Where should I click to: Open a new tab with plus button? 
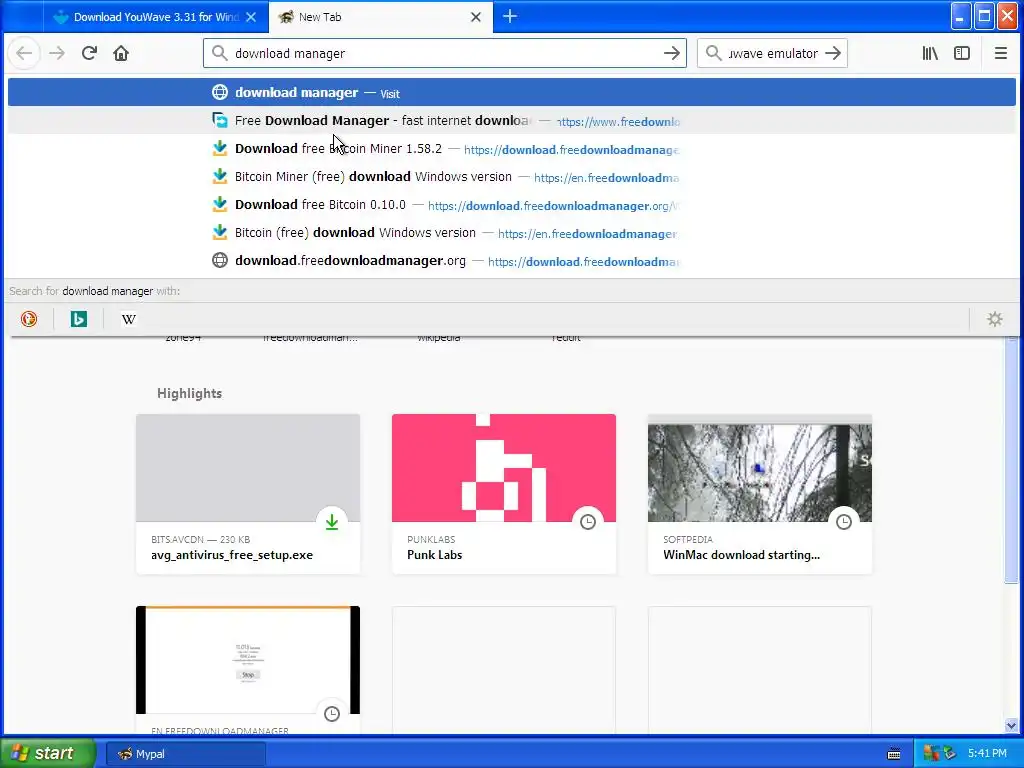pyautogui.click(x=510, y=17)
